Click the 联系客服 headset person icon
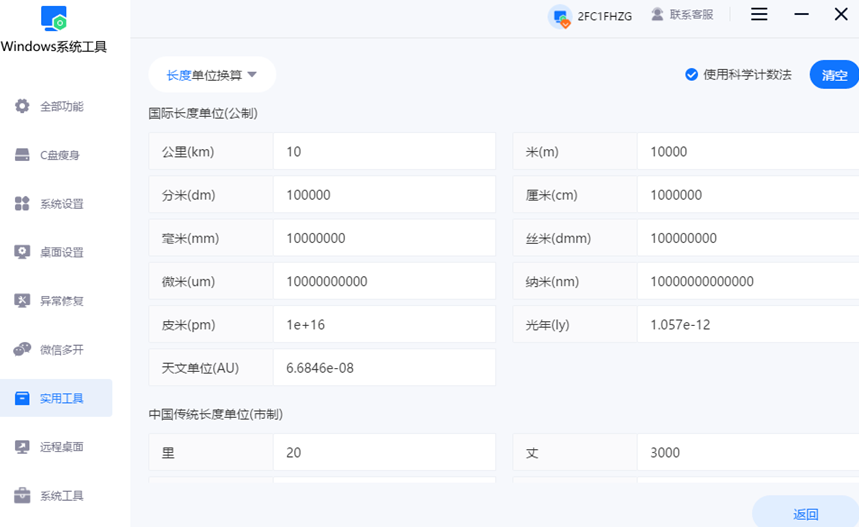The image size is (859, 527). (657, 15)
